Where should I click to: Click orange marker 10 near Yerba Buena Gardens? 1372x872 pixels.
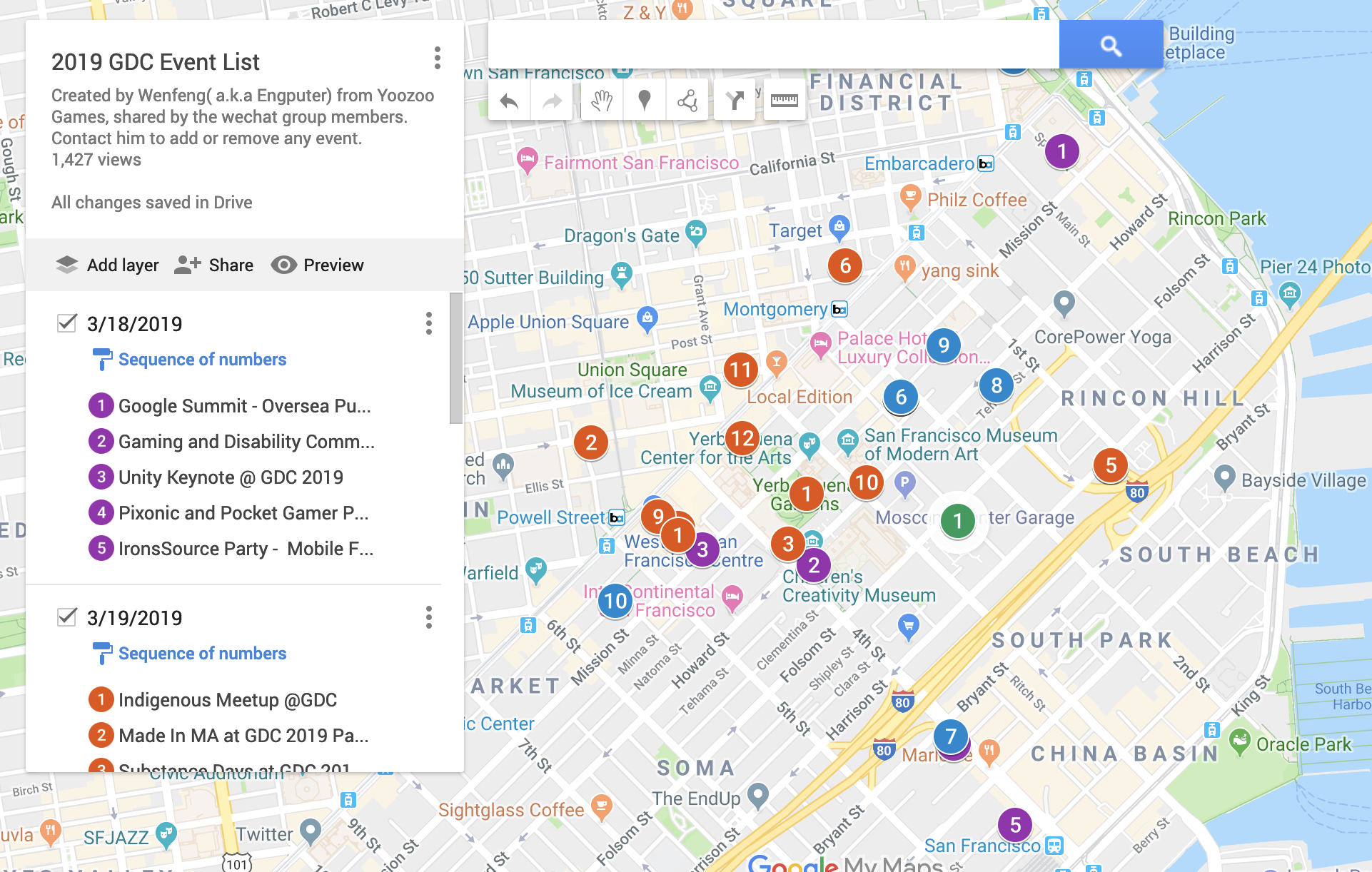(x=867, y=482)
